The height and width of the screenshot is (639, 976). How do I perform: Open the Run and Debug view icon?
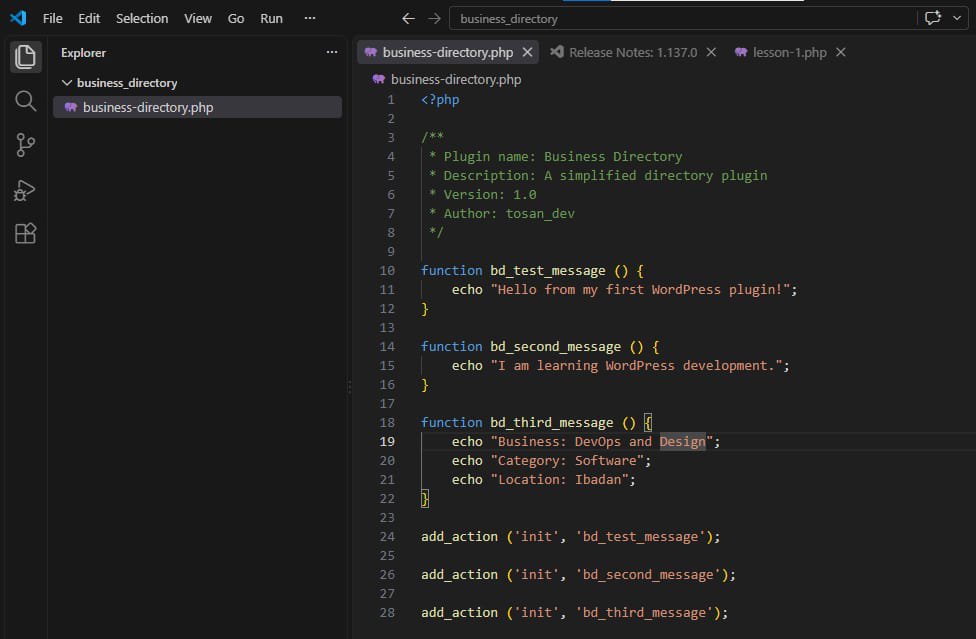click(25, 190)
